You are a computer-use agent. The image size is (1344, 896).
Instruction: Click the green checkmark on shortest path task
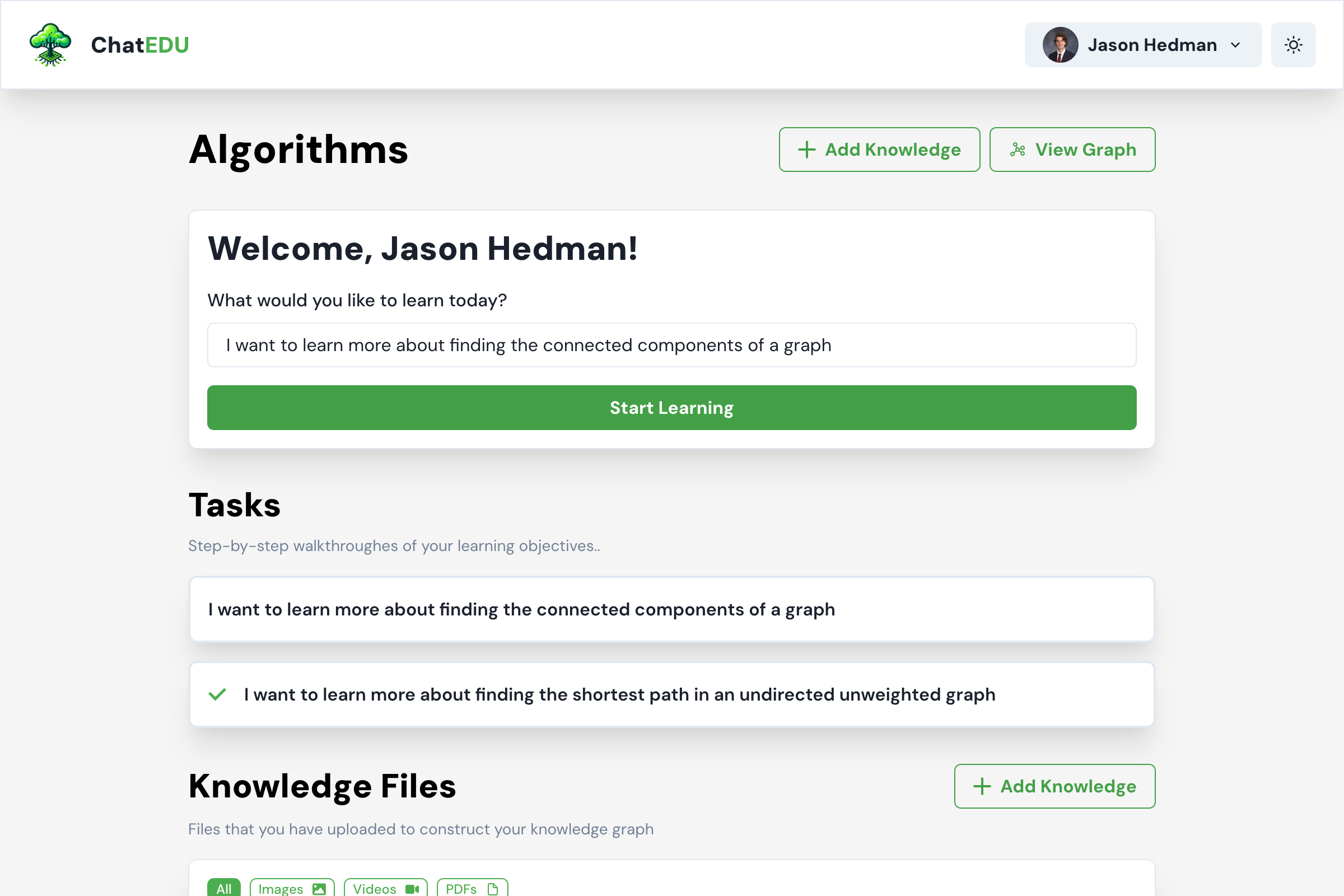coord(217,694)
